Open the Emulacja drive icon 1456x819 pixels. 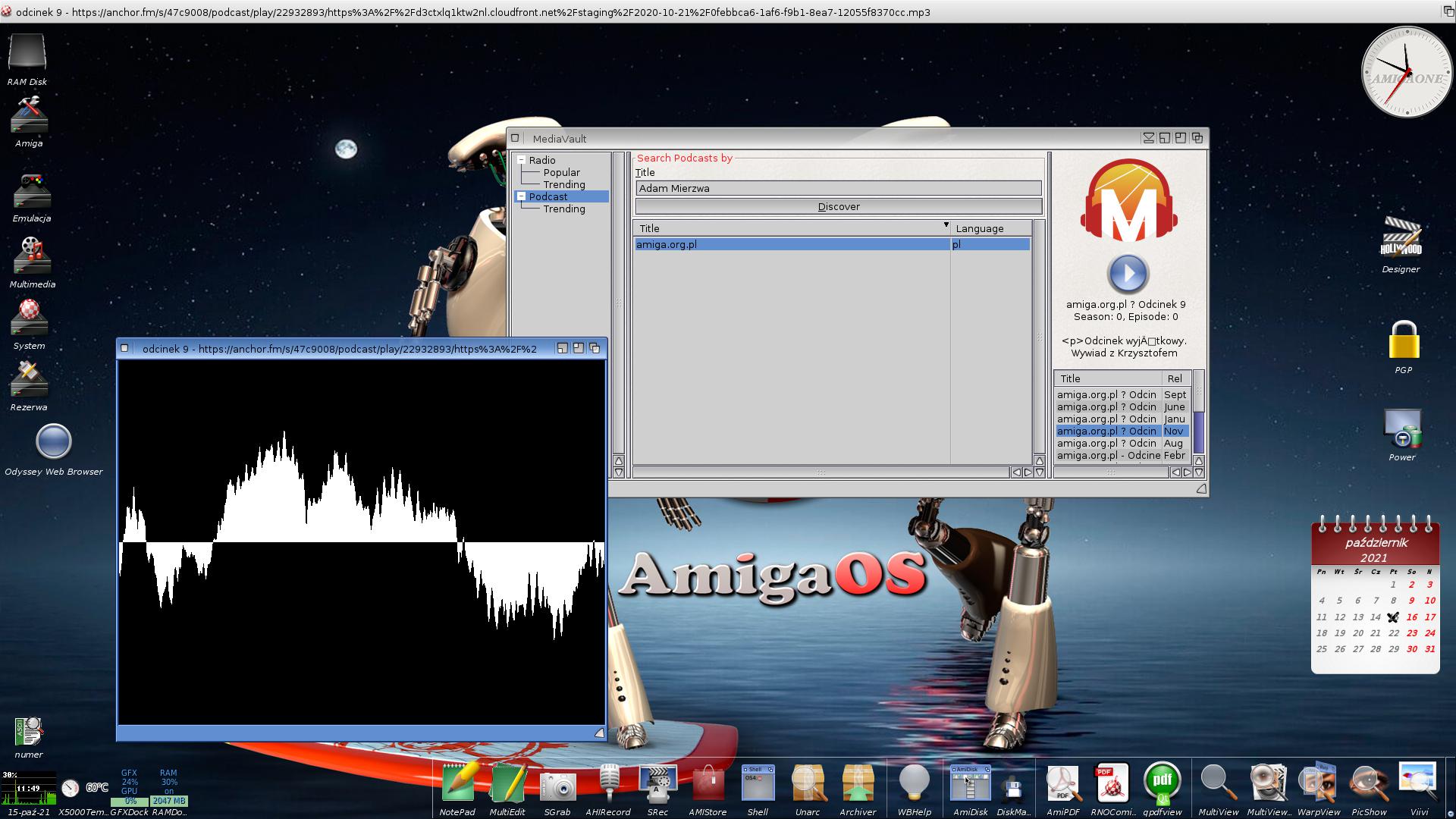tap(31, 191)
